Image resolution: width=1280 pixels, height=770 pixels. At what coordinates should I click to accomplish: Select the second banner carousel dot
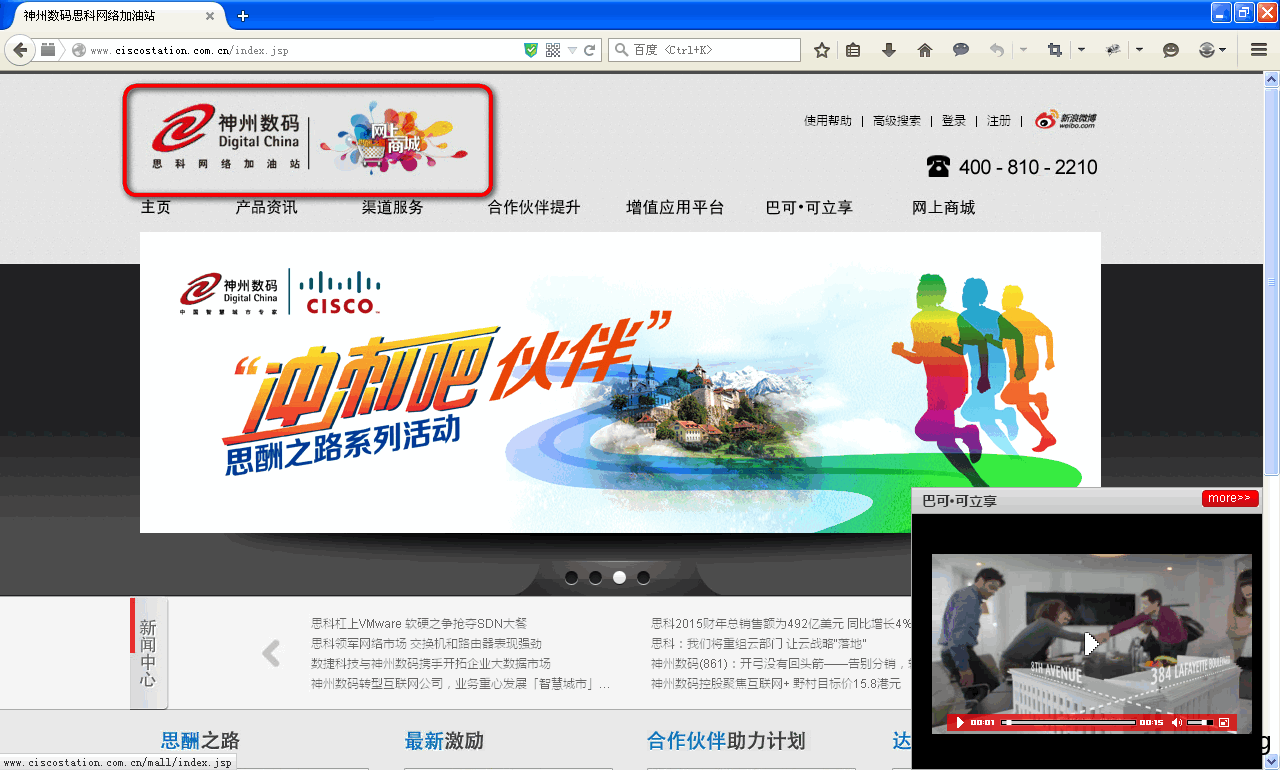[595, 577]
